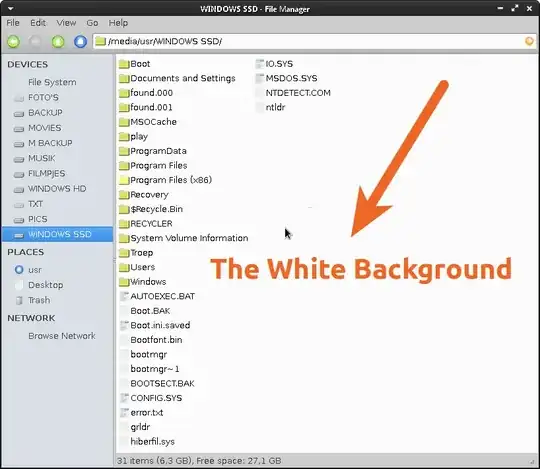The width and height of the screenshot is (540, 469).
Task: Open the View menu
Action: 66,23
